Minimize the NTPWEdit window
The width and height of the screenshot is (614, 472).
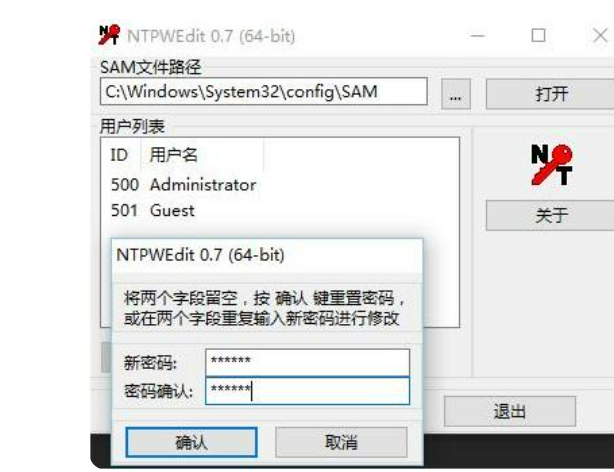point(477,36)
